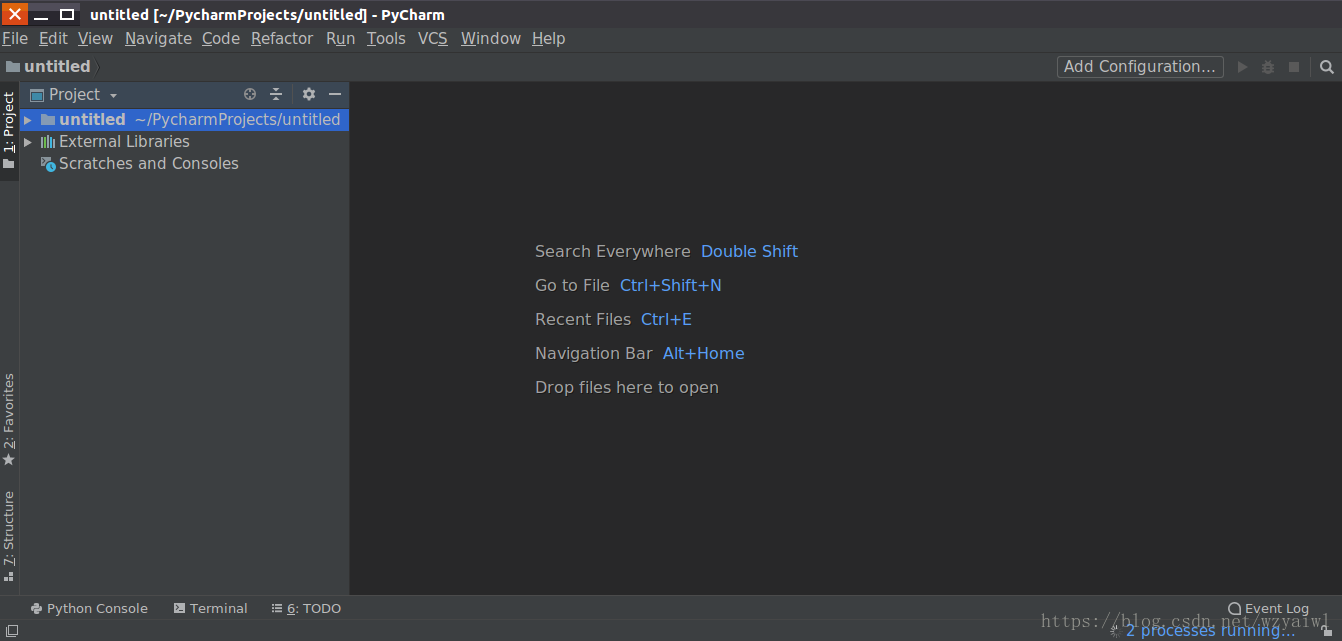Open the Python Console tool window
1342x641 pixels.
click(89, 608)
